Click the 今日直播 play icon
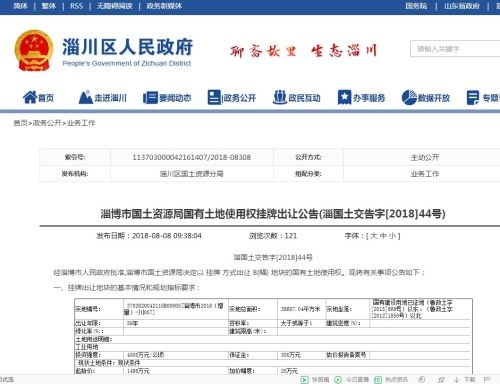 tap(338, 379)
